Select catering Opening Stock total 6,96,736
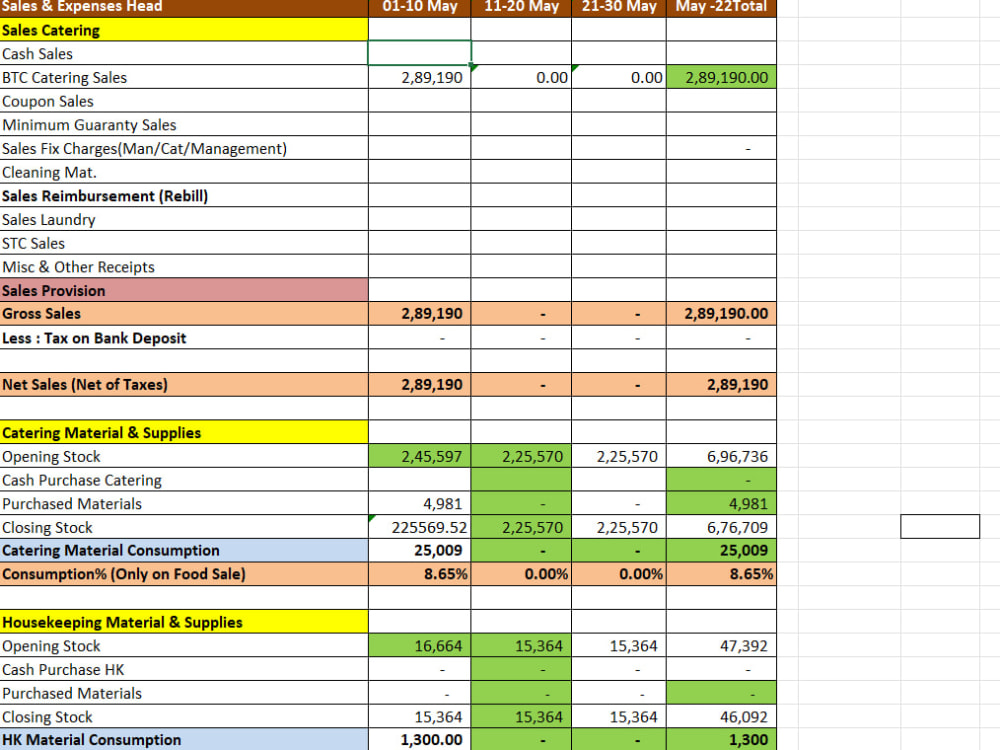 point(721,456)
